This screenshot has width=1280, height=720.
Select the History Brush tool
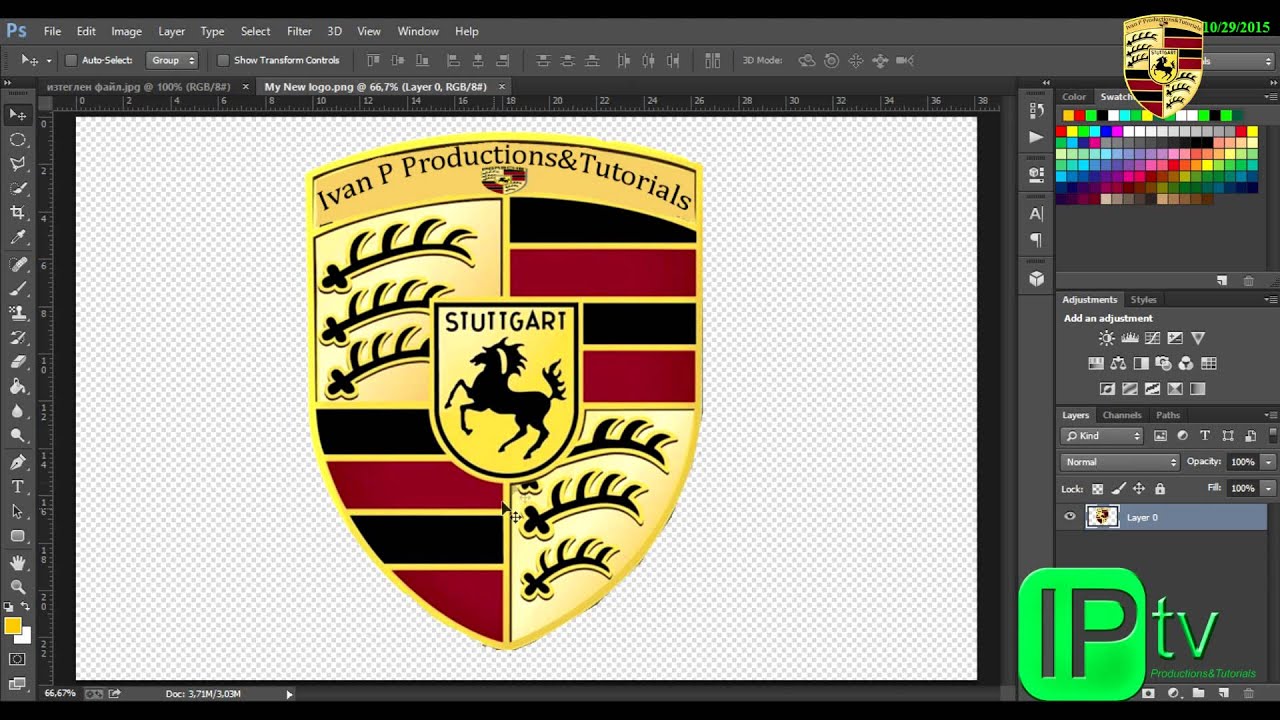[18, 338]
